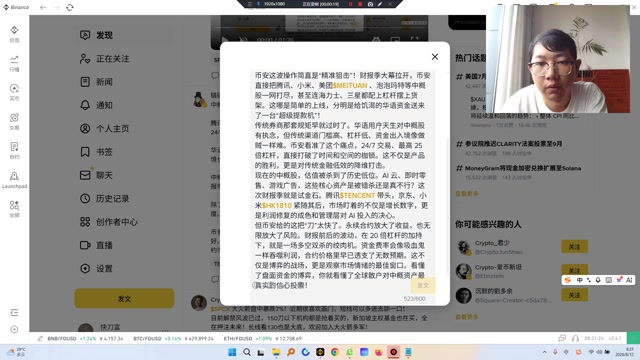Click fullscreen icon on the background video
This screenshot has height=360, width=640.
(x=414, y=40)
